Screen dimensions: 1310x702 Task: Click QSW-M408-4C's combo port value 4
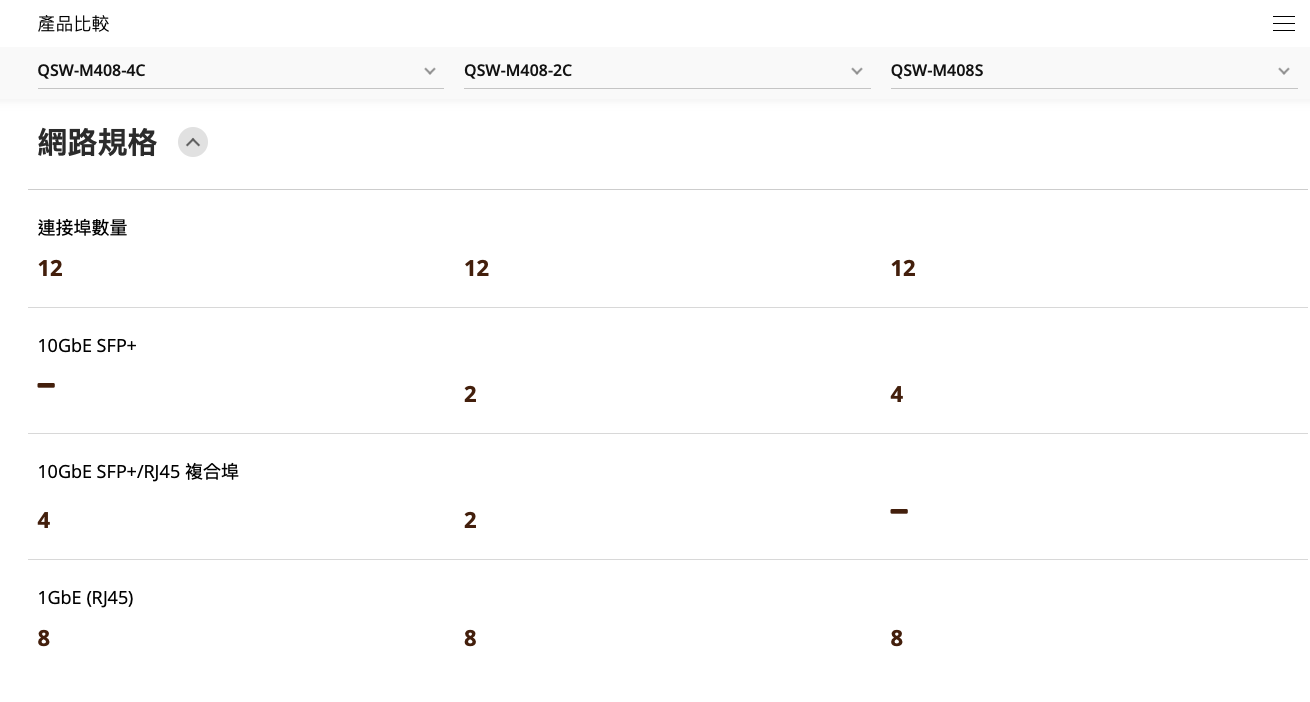44,520
